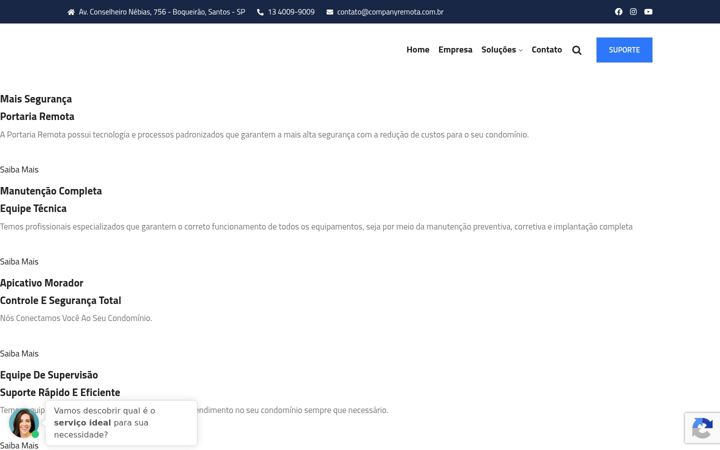Expand the Soluções dropdown menu

point(501,50)
